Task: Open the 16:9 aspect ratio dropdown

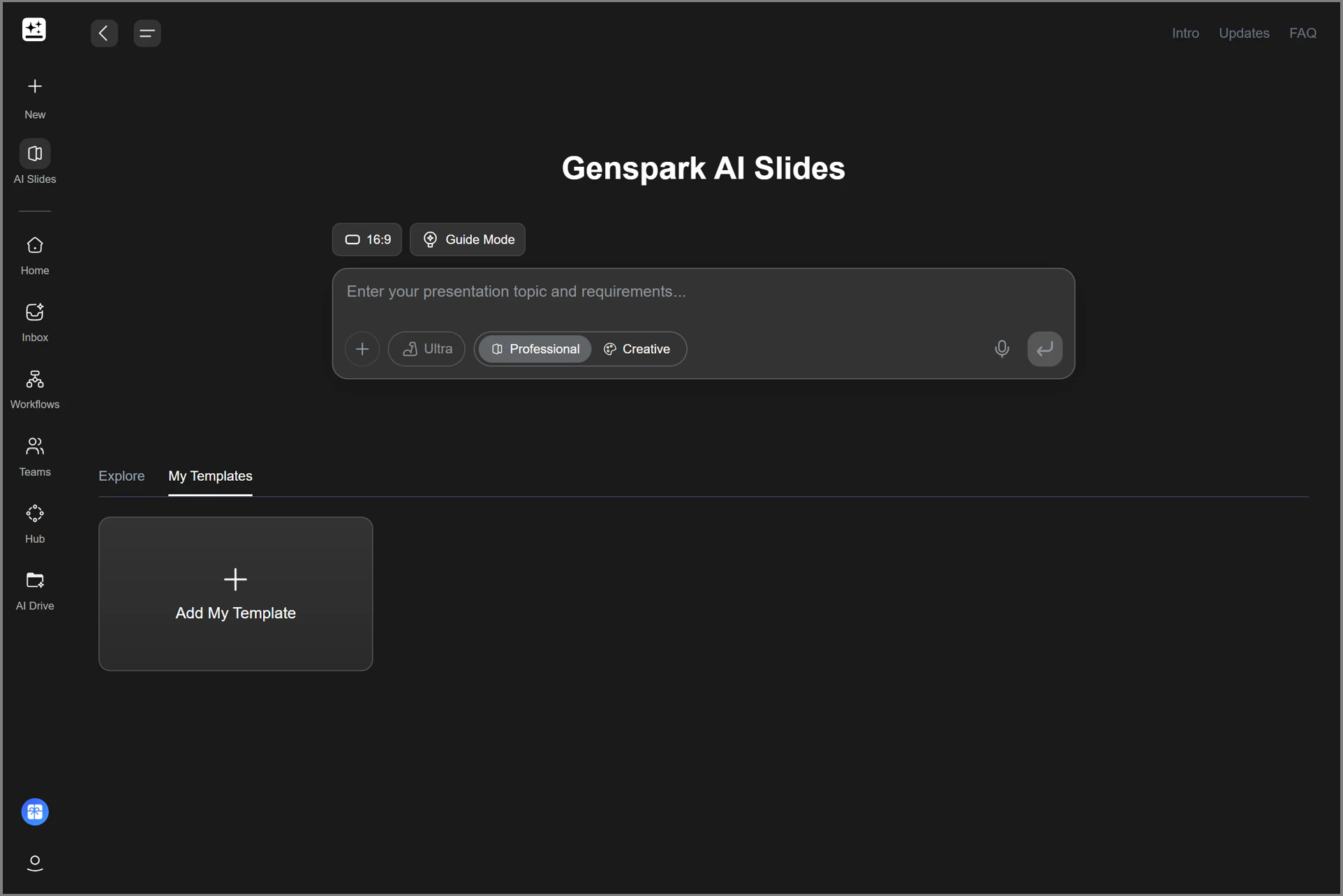Action: pos(367,239)
